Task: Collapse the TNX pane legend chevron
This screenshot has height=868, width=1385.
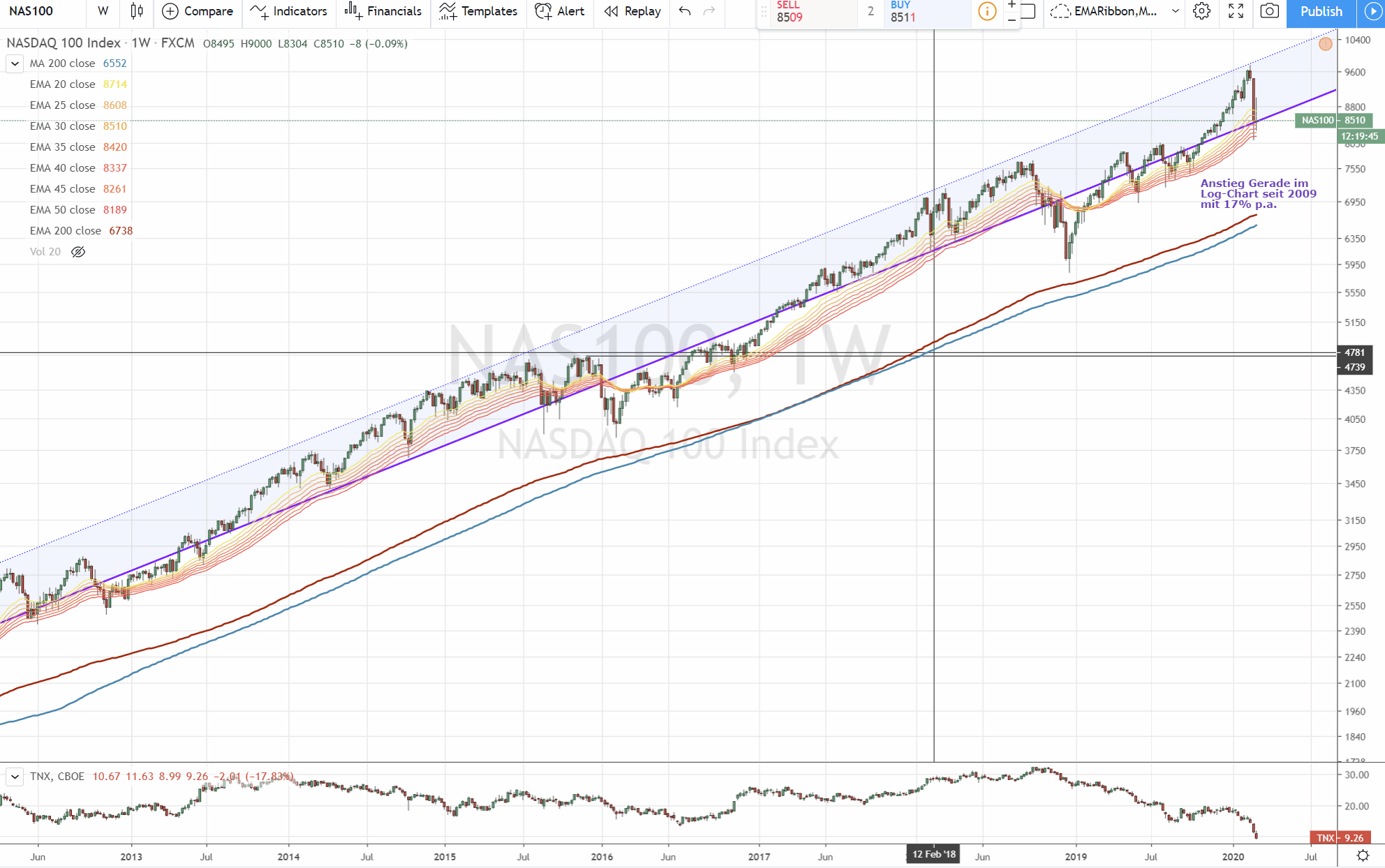Action: click(x=15, y=777)
